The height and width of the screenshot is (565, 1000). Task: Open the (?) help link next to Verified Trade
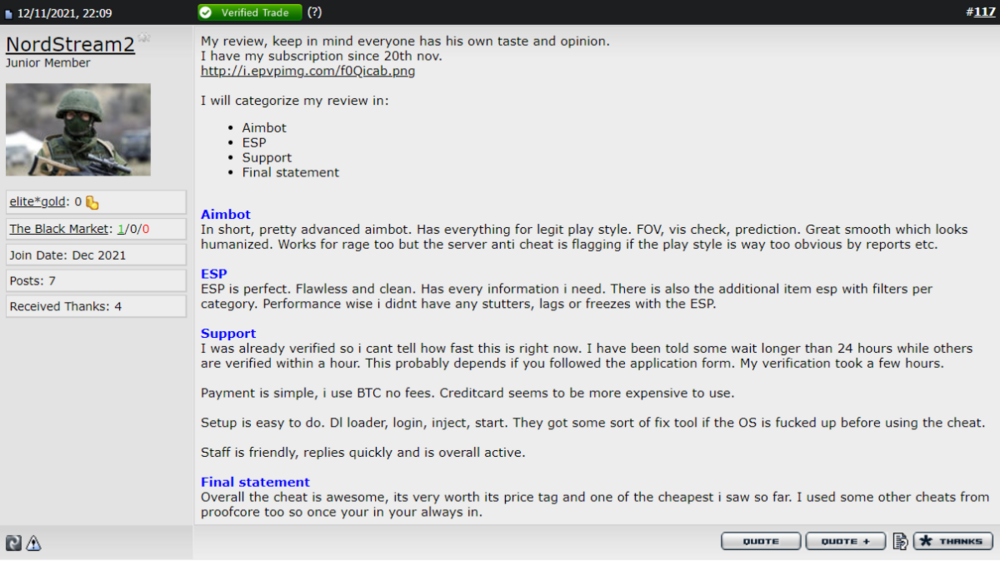[x=314, y=12]
